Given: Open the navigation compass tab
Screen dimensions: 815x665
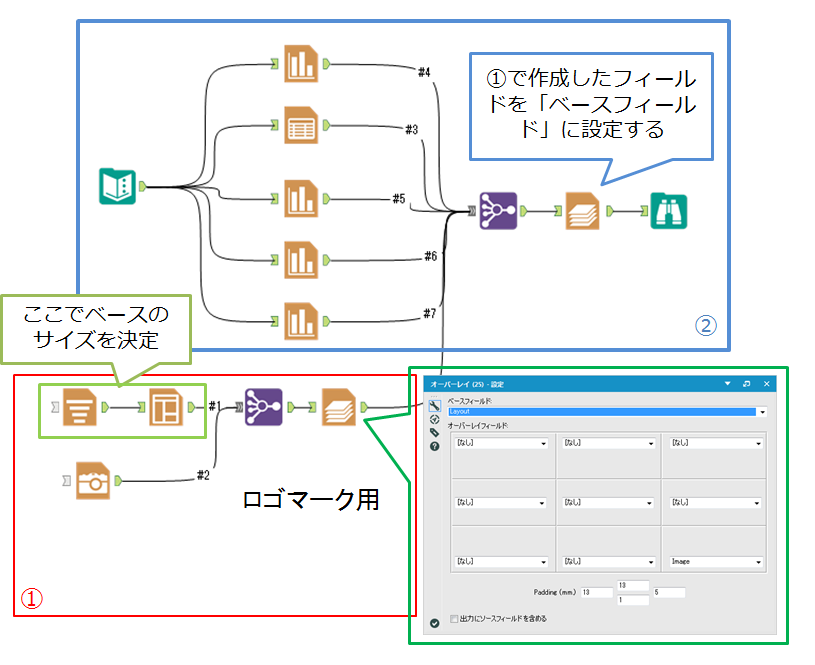Looking at the screenshot, I should 434,419.
